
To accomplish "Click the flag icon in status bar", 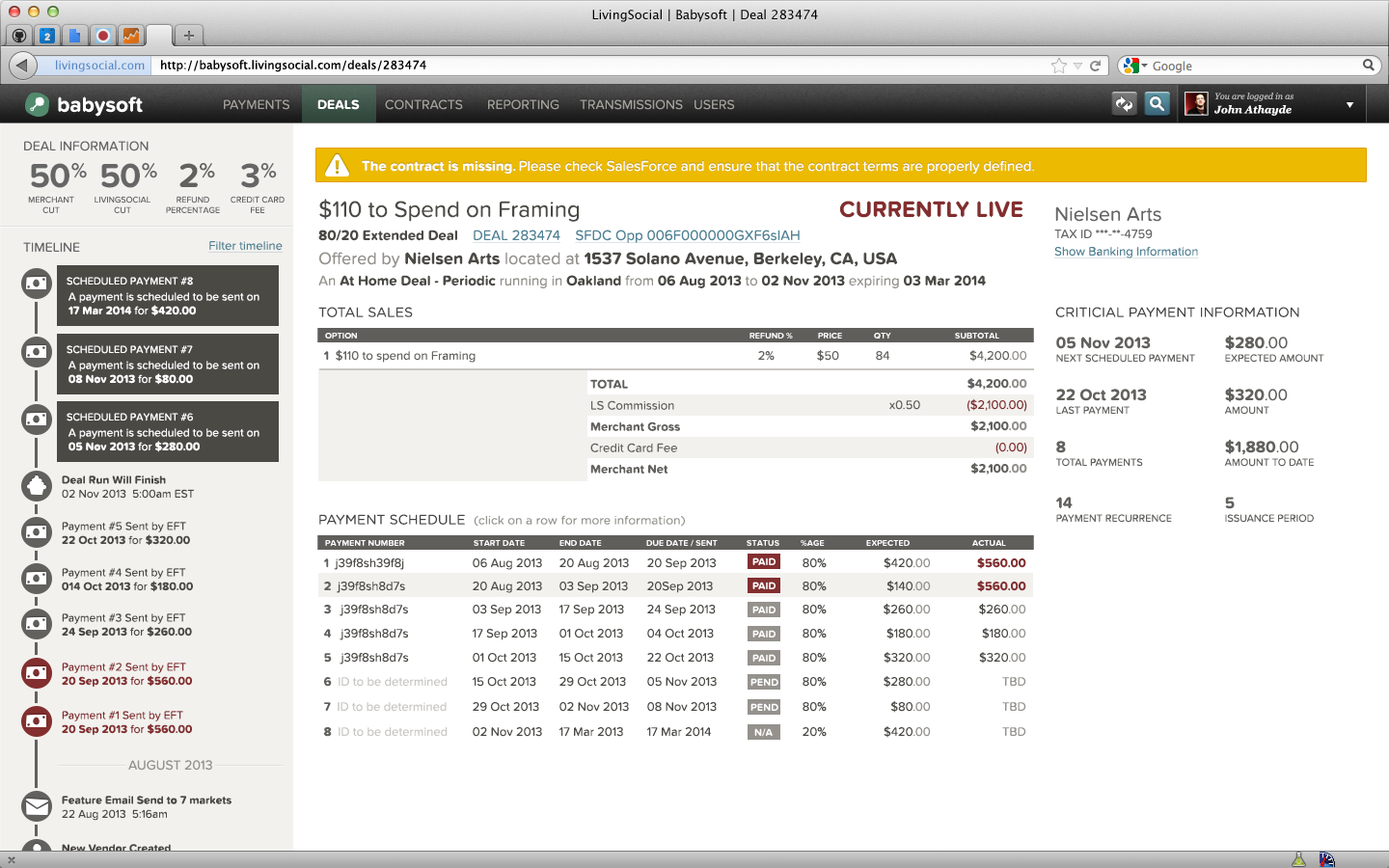I will pyautogui.click(x=1326, y=859).
